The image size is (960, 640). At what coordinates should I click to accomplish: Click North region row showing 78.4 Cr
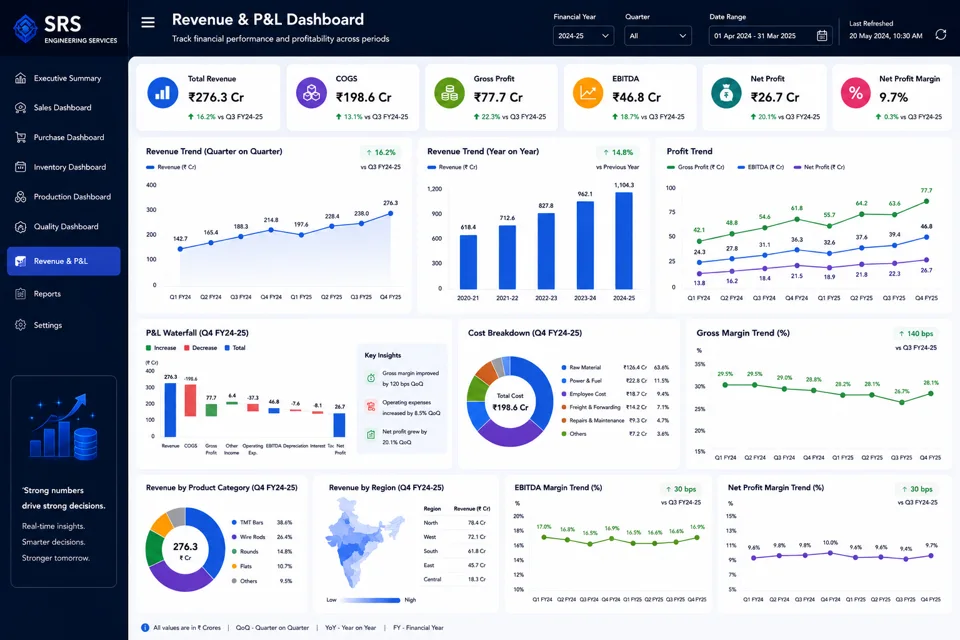coord(457,523)
